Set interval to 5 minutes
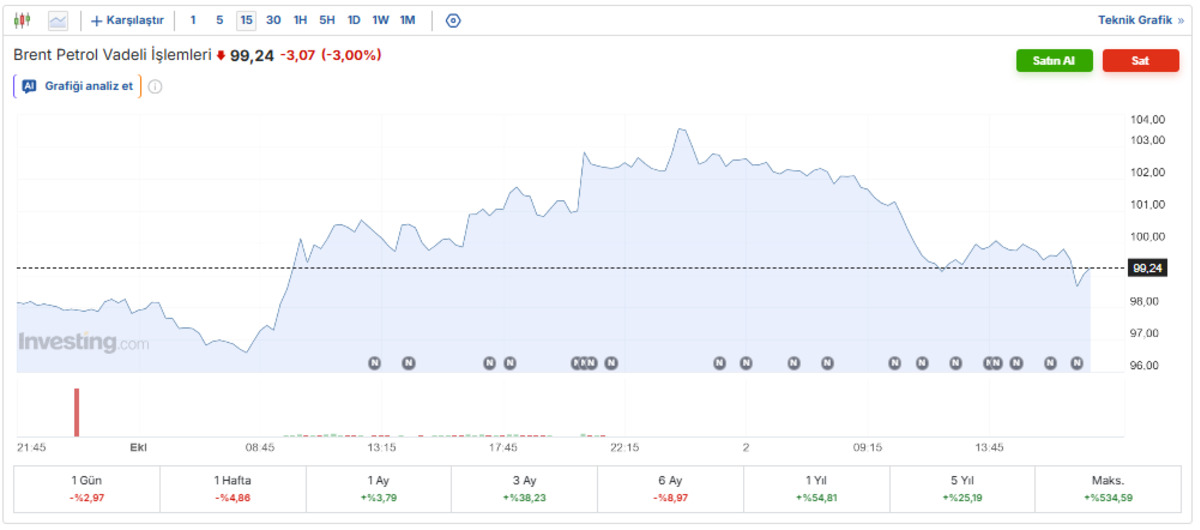This screenshot has width=1200, height=530. [x=220, y=20]
